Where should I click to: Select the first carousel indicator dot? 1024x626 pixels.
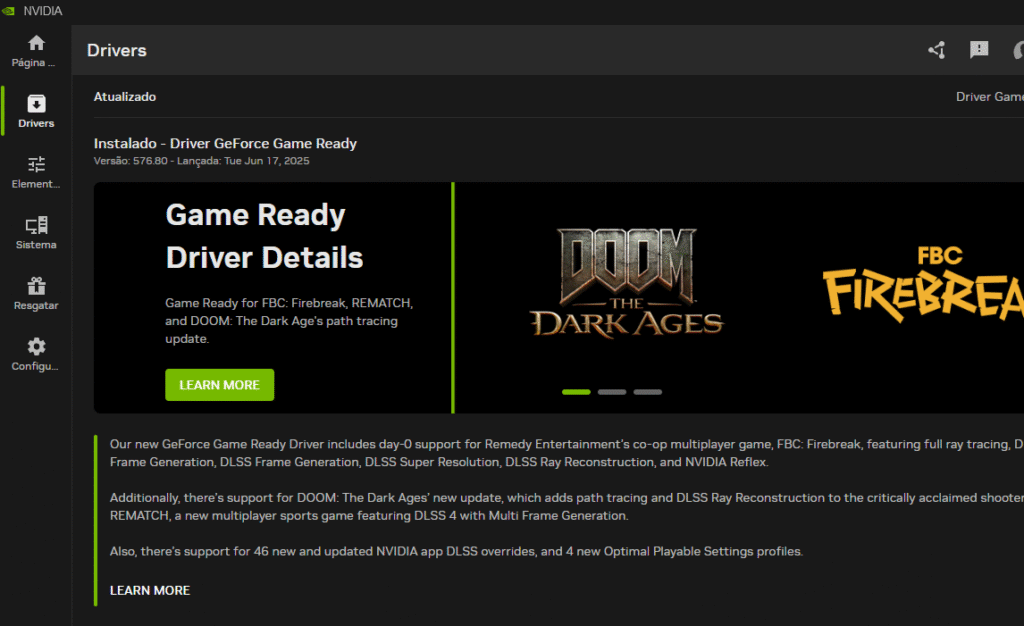(x=576, y=392)
